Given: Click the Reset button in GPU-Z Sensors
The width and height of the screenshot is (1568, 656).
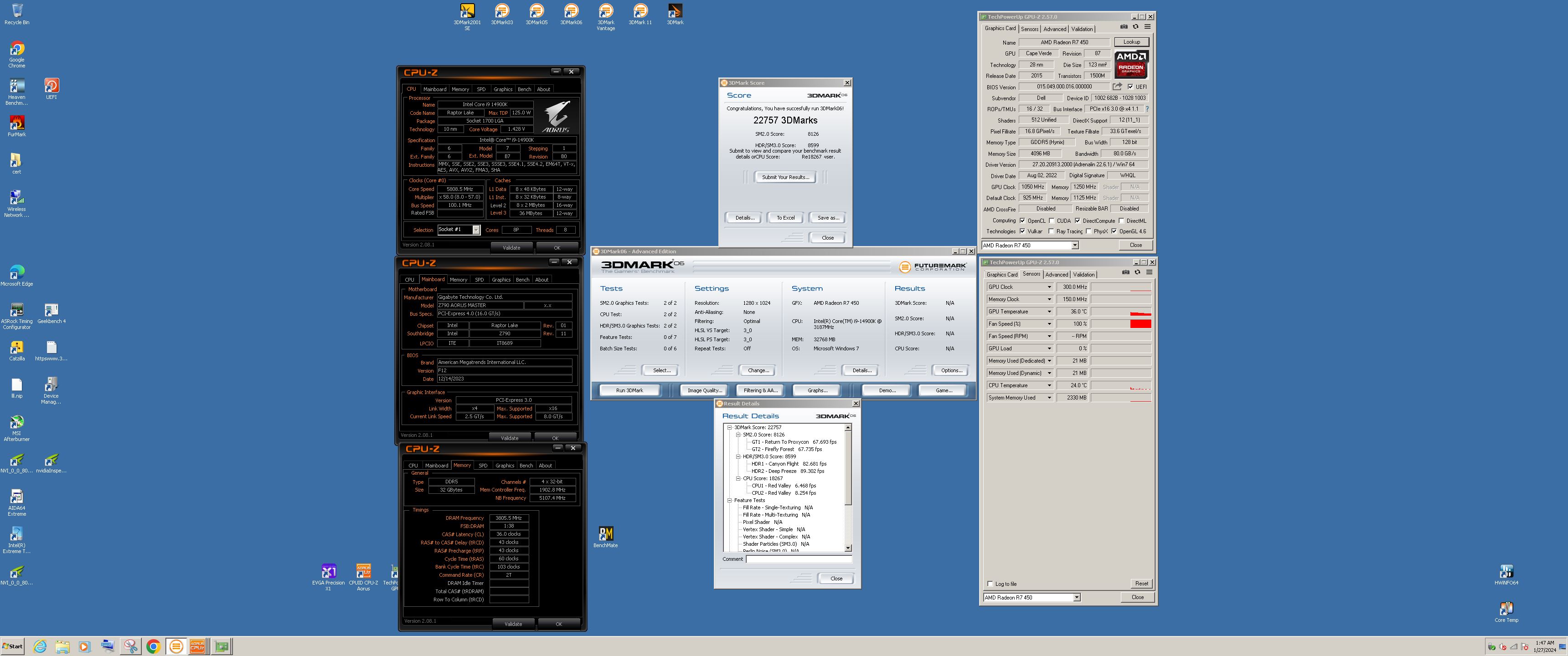Looking at the screenshot, I should point(1141,584).
